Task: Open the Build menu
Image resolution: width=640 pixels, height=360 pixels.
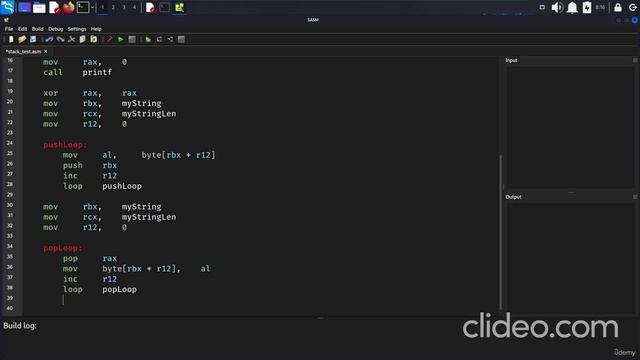Action: [x=38, y=29]
